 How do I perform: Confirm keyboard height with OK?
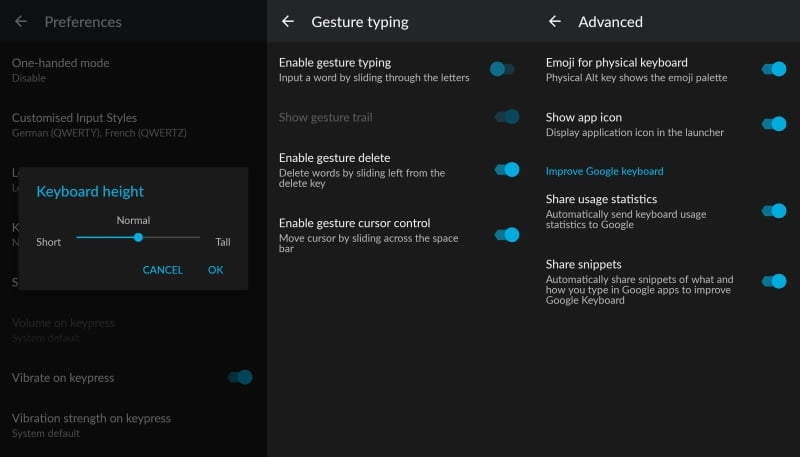[215, 270]
